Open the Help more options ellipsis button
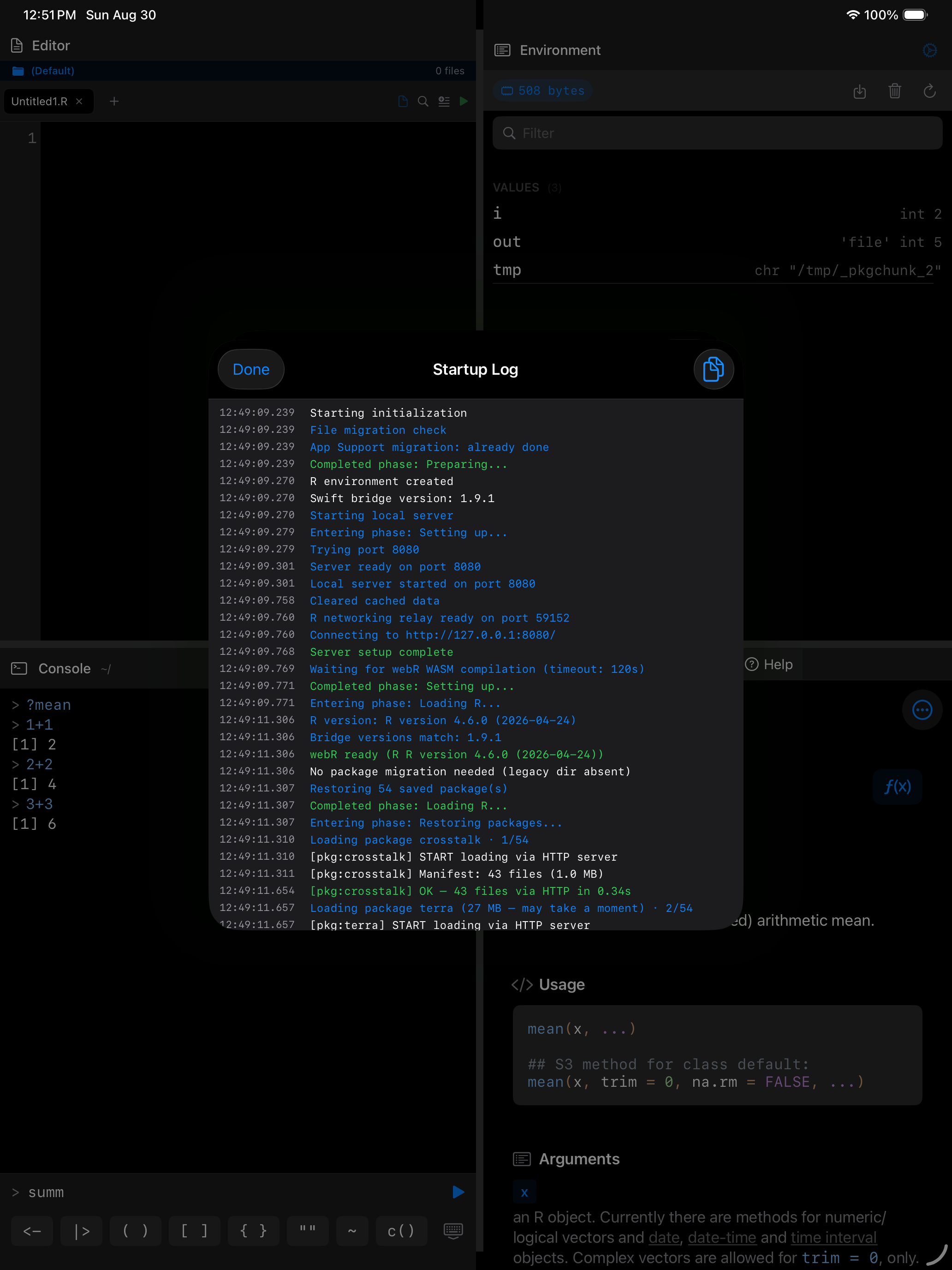The height and width of the screenshot is (1270, 952). tap(922, 710)
